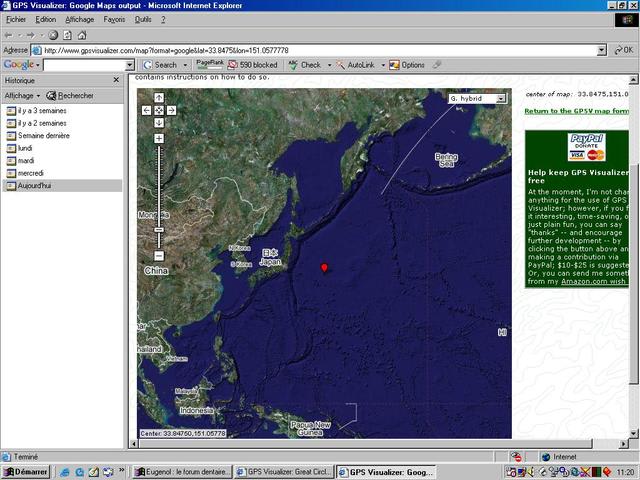The width and height of the screenshot is (640, 480).
Task: Expand the Aujourd'hui history entry
Action: 37,185
